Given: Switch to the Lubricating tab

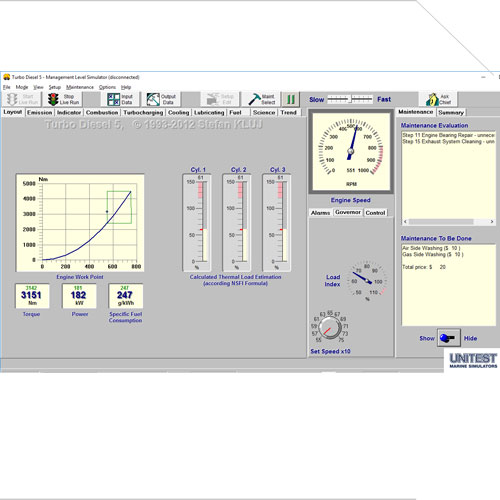Looking at the screenshot, I should click(x=209, y=112).
